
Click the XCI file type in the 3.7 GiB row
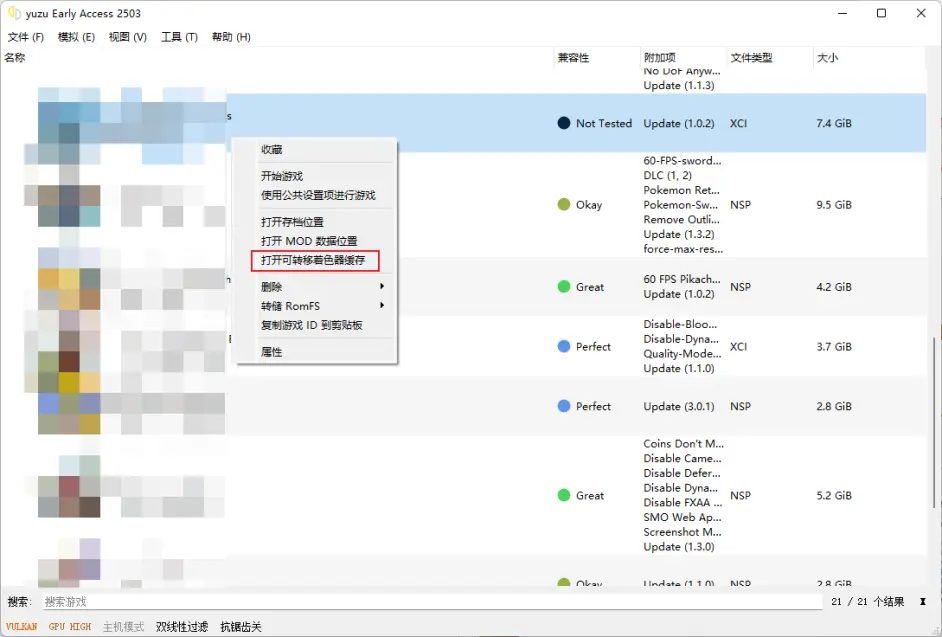(x=738, y=346)
